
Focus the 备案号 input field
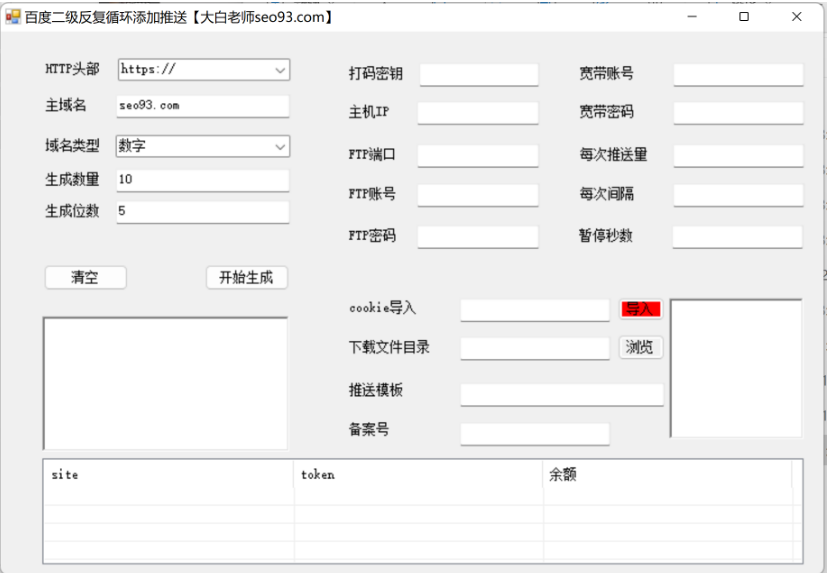click(x=535, y=434)
